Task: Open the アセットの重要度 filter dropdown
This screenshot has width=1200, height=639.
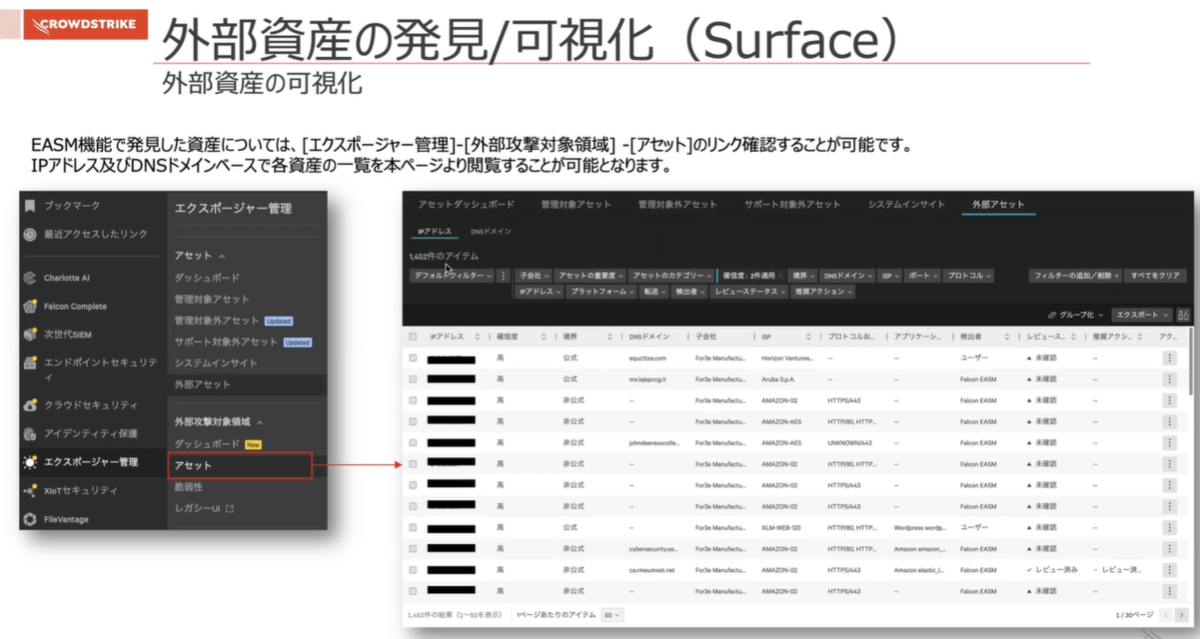Action: coord(590,275)
